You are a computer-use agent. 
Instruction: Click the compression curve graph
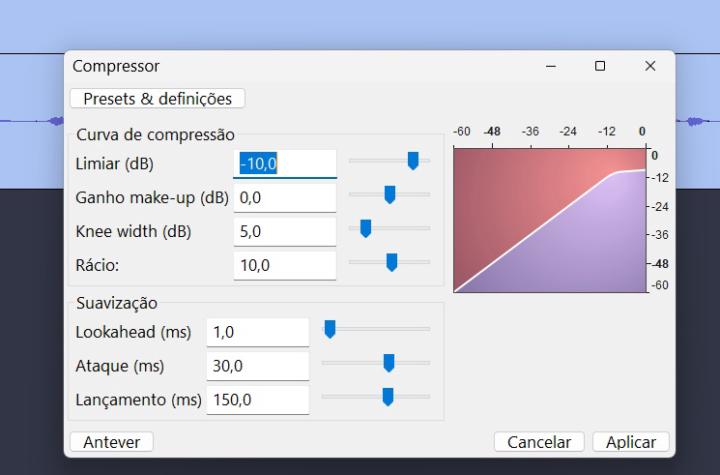pyautogui.click(x=550, y=220)
